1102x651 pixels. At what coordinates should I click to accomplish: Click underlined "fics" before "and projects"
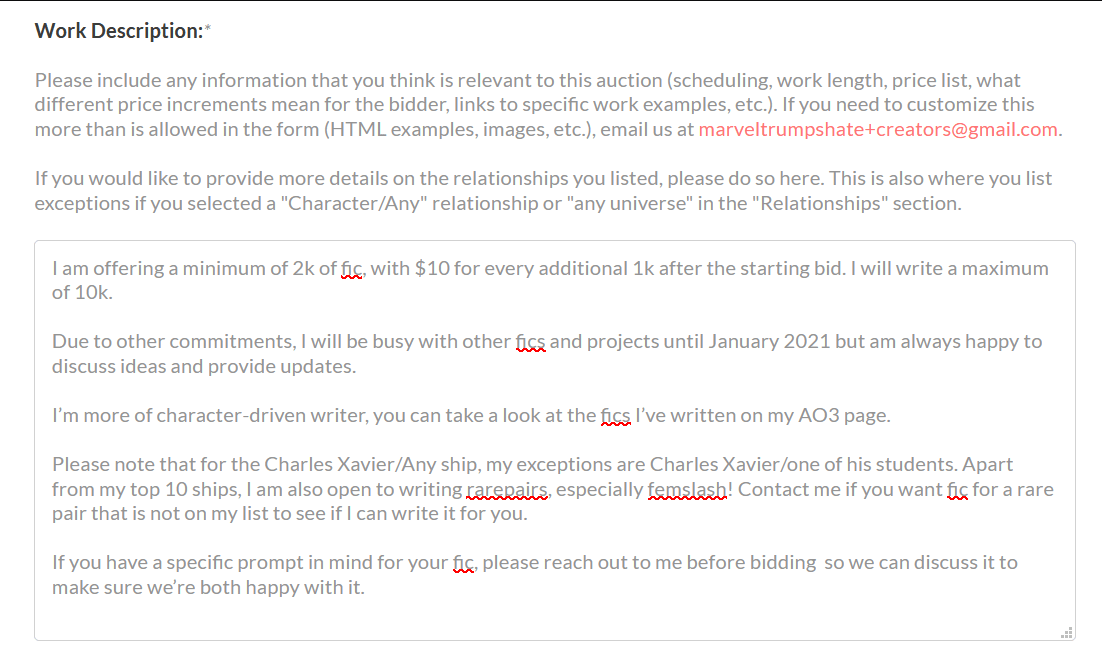click(x=531, y=342)
